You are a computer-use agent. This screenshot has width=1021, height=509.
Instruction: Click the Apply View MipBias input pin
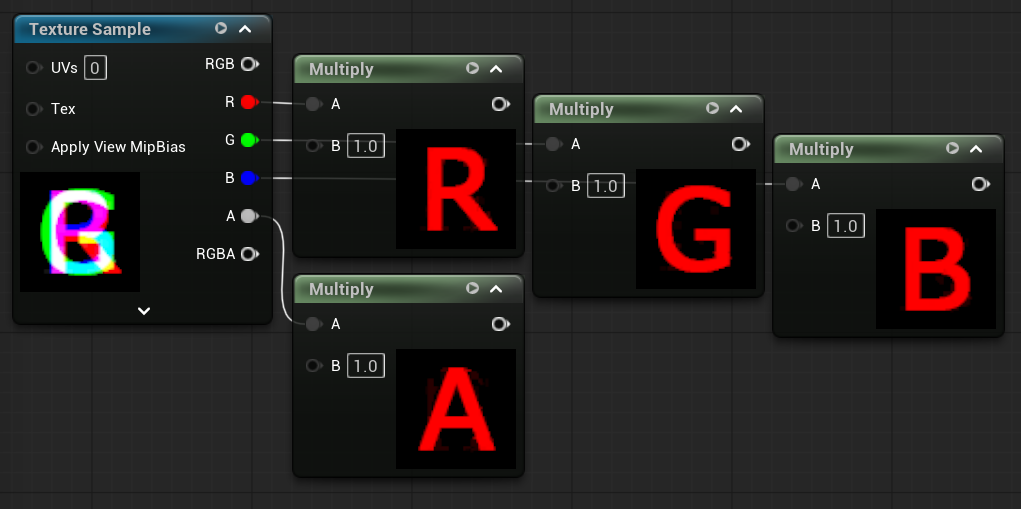pyautogui.click(x=34, y=147)
